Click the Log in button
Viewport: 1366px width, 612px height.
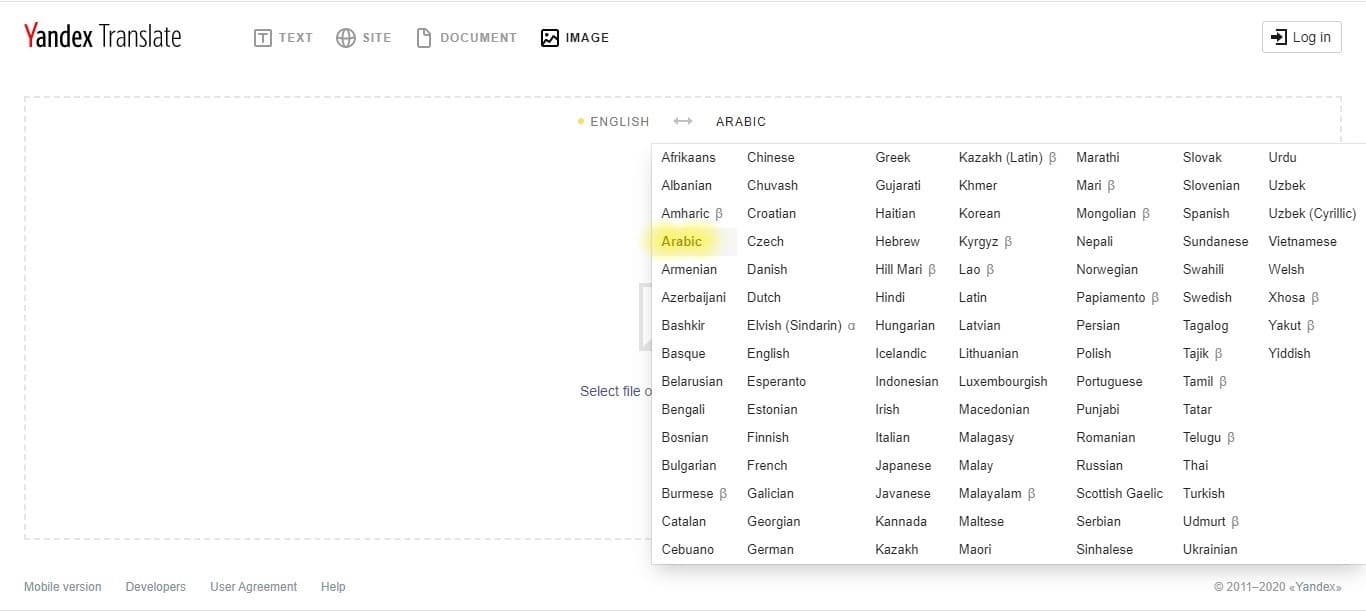click(x=1301, y=37)
